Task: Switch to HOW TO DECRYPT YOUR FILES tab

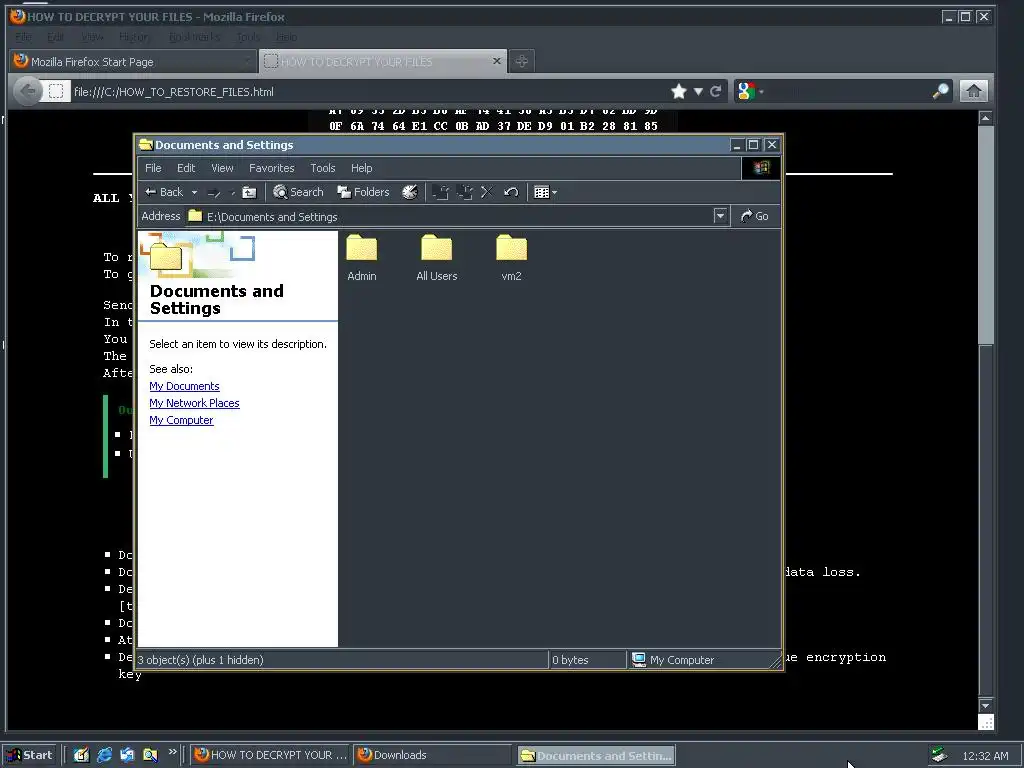Action: coord(382,61)
